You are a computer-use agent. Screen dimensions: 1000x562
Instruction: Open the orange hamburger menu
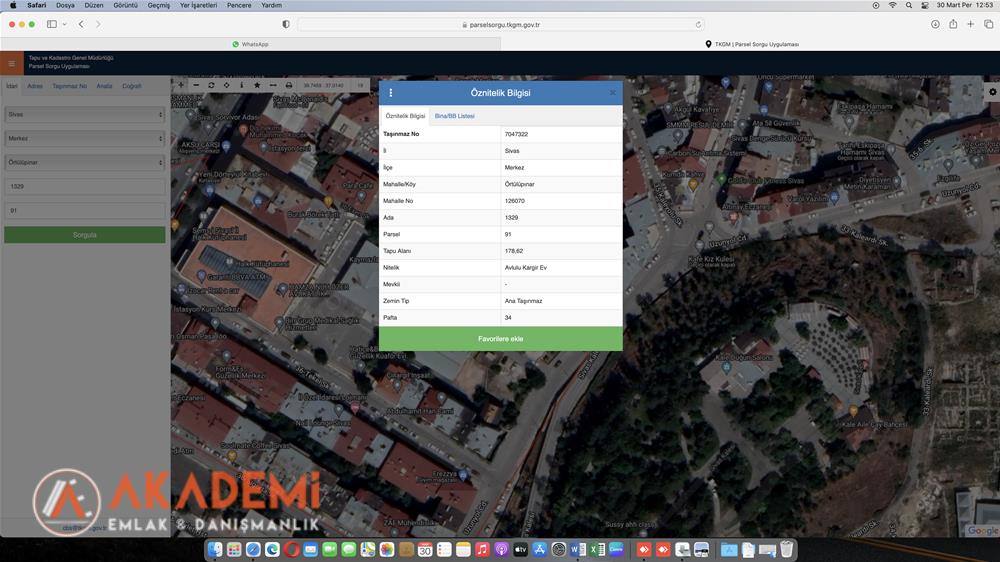coord(11,63)
